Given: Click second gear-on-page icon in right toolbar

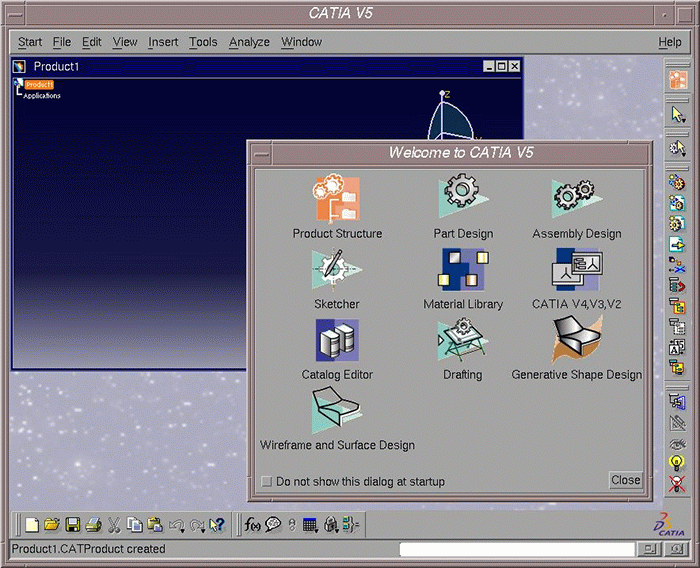Looking at the screenshot, I should pyautogui.click(x=677, y=203).
